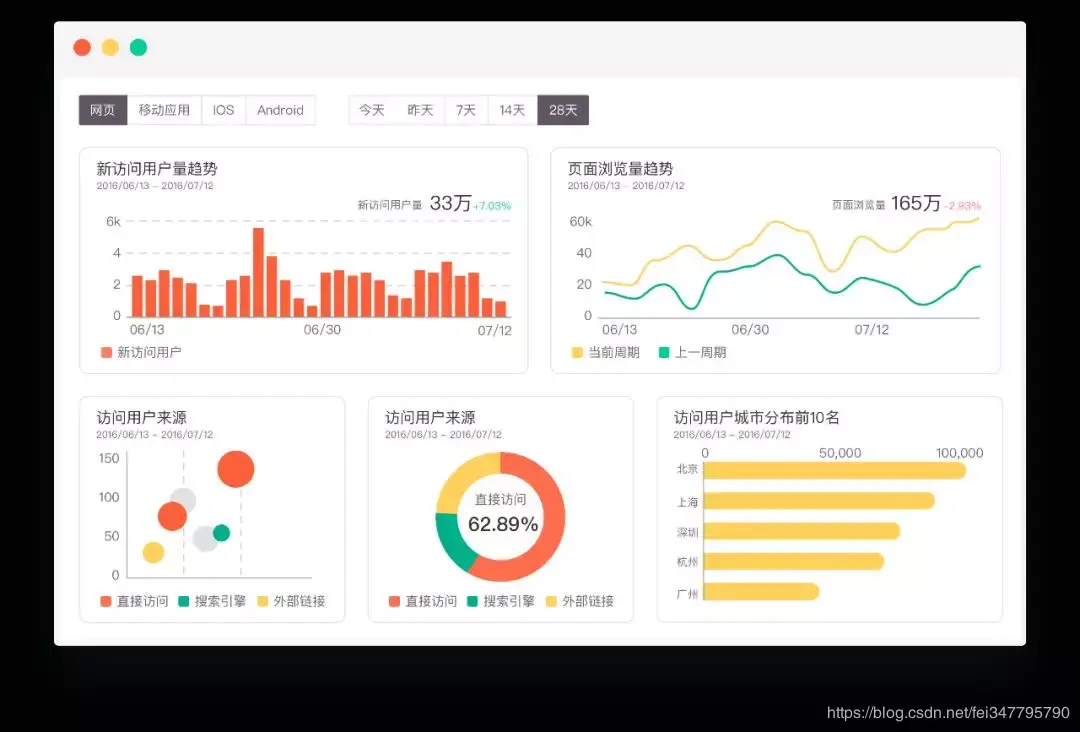Click the green 上一周期 line in chart

[x=778, y=255]
